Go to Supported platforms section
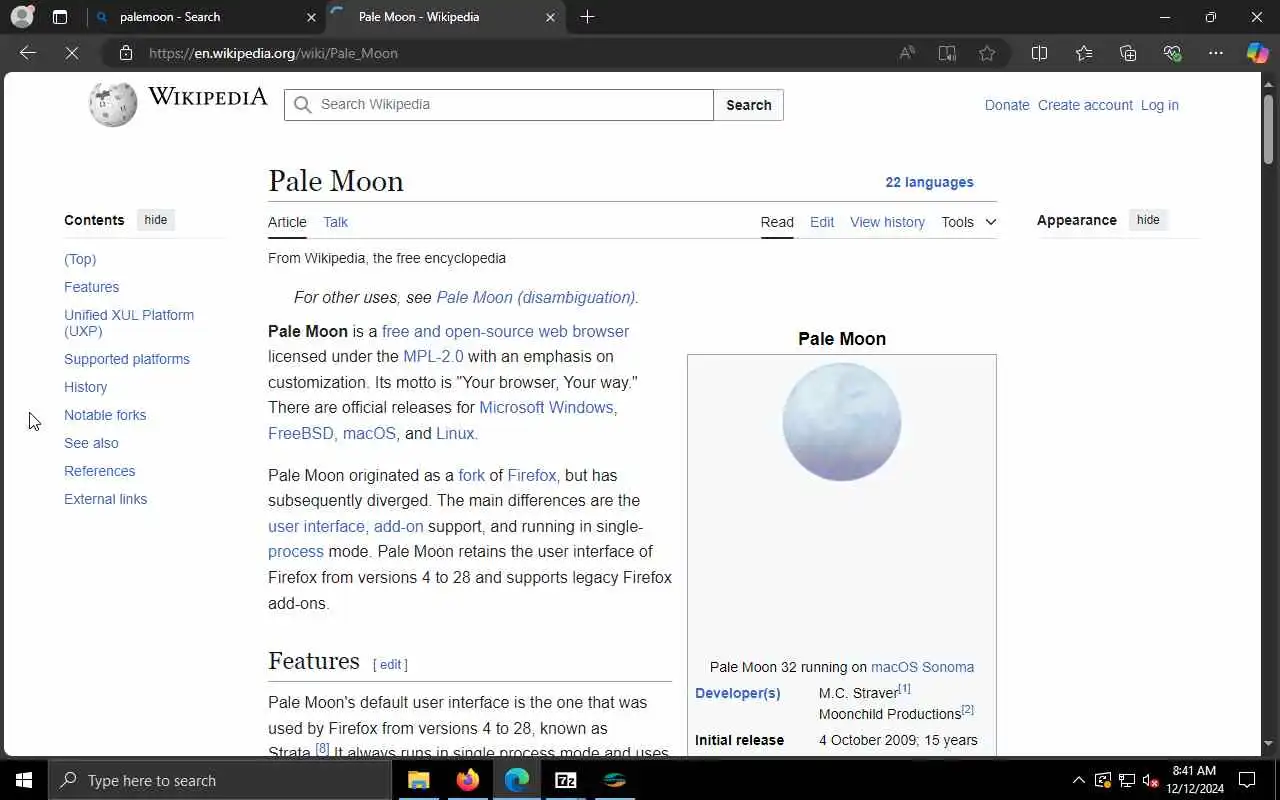 pos(127,359)
